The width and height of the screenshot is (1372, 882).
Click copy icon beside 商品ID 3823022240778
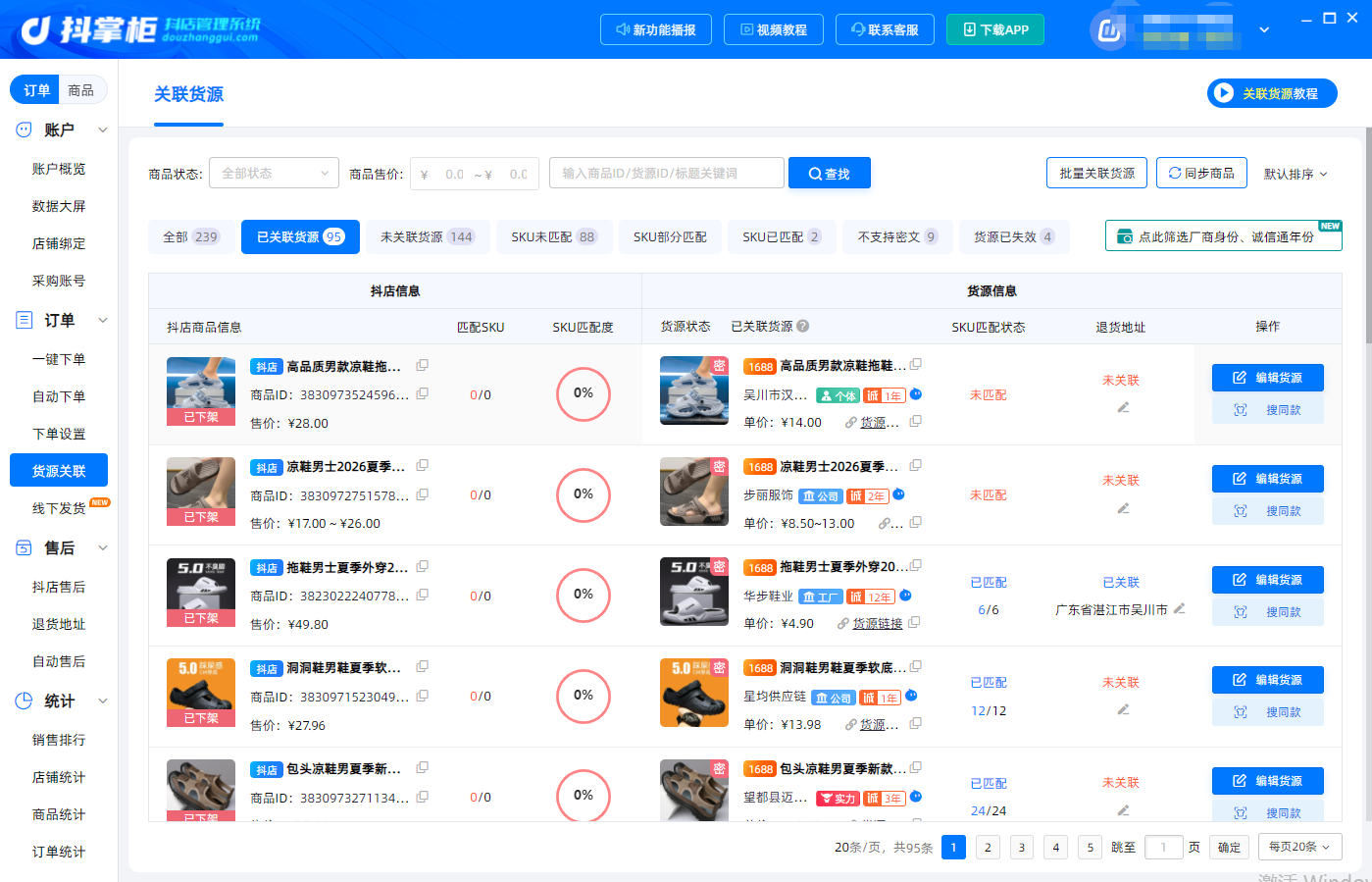point(422,595)
